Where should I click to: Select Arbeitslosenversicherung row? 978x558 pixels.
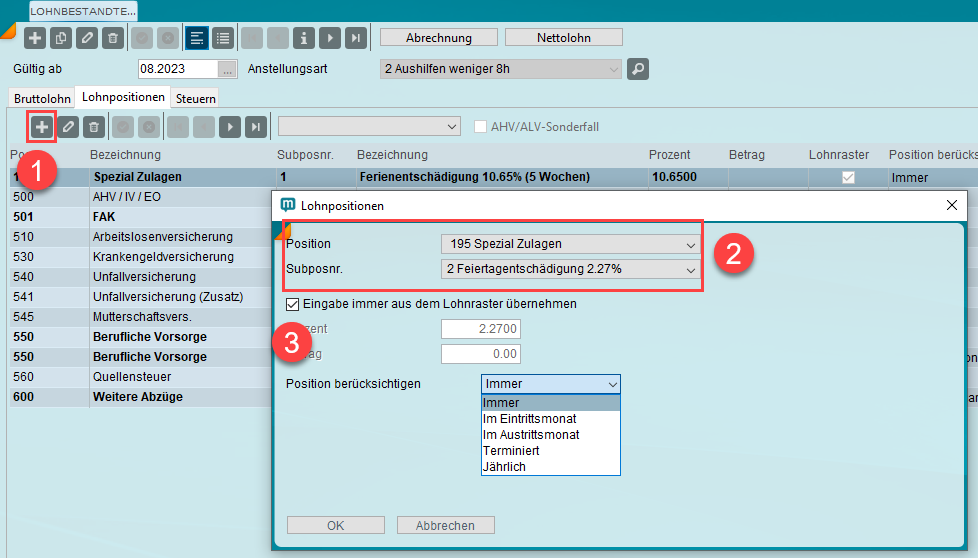click(140, 237)
